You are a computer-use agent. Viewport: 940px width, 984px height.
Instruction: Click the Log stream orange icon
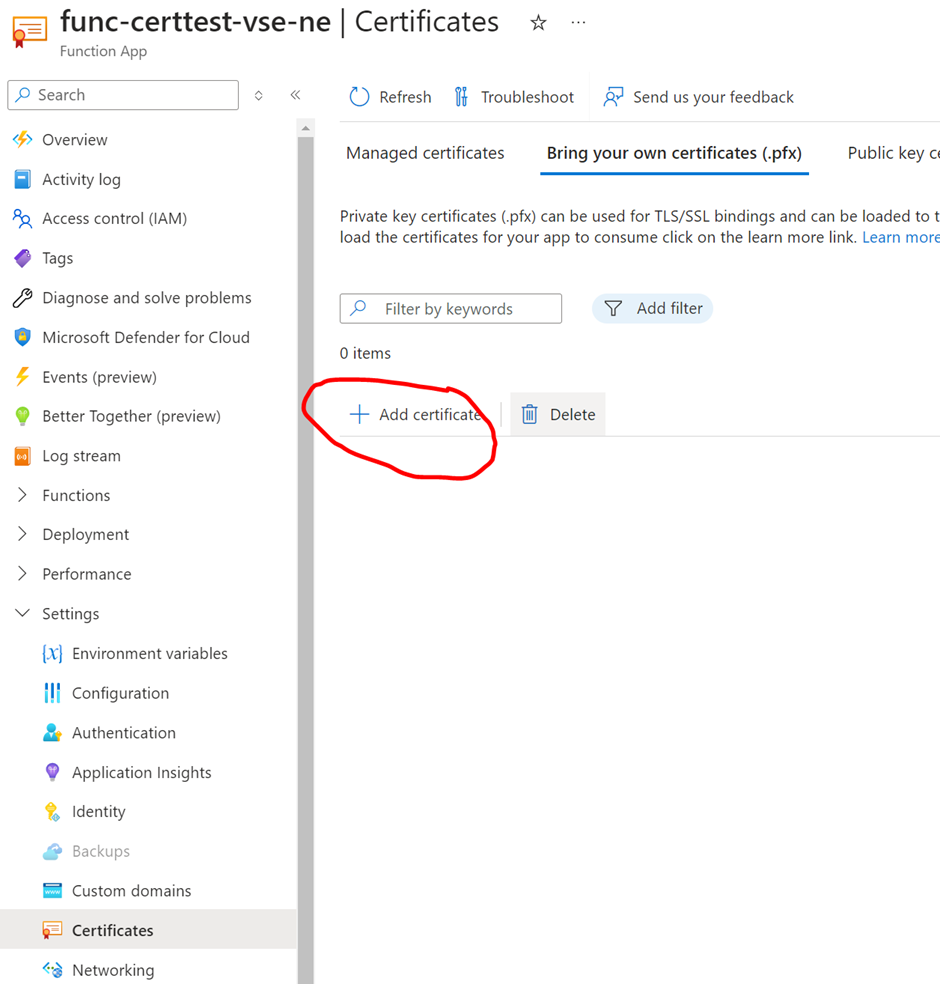tap(23, 456)
